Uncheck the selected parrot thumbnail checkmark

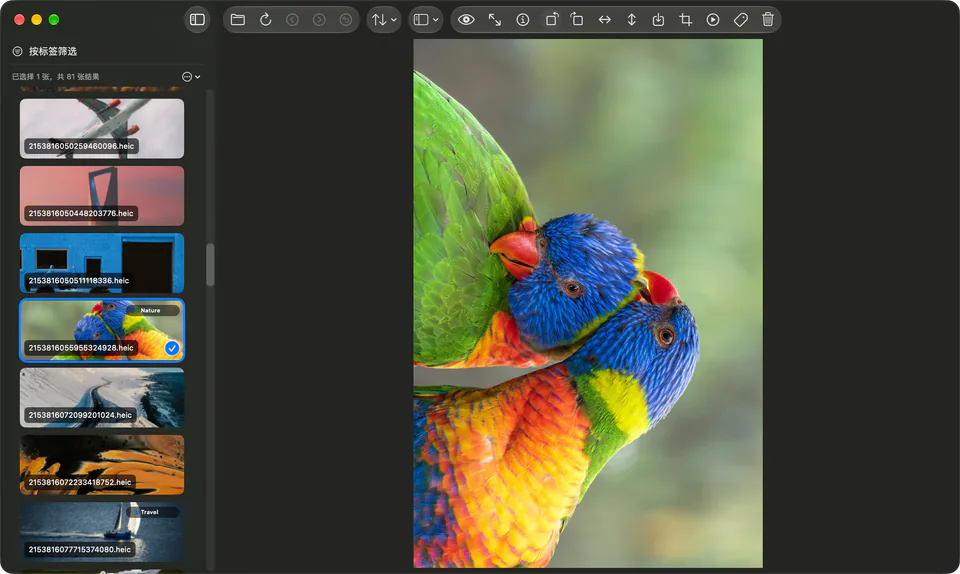click(172, 348)
